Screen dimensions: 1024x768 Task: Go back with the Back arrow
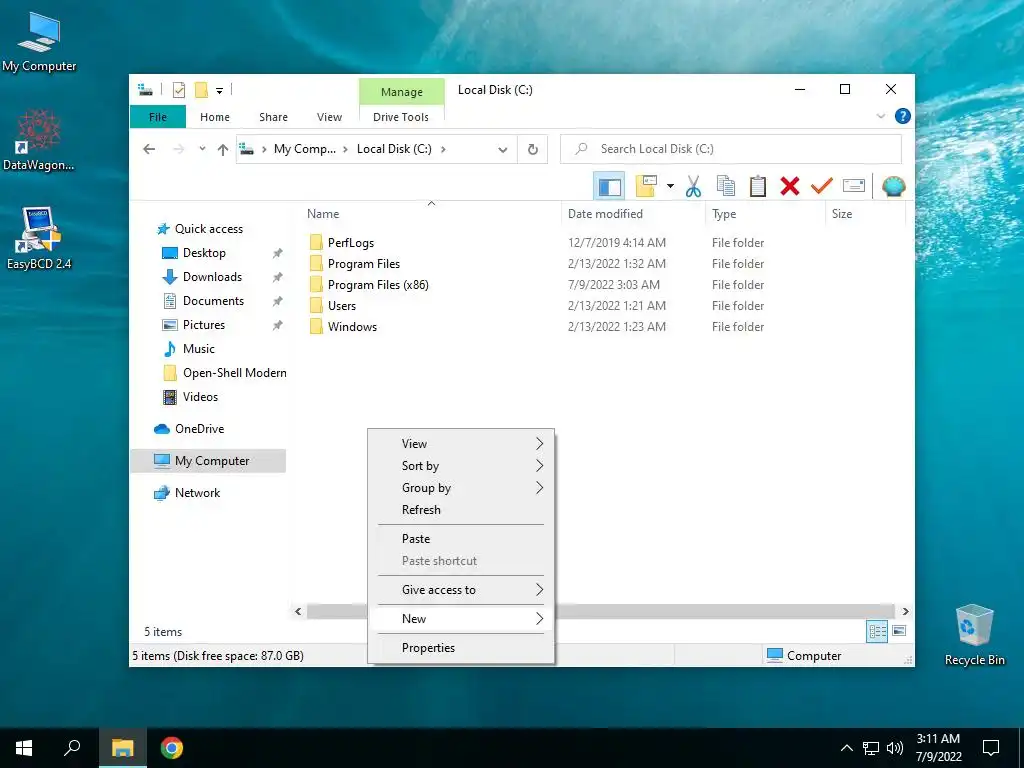tap(149, 149)
